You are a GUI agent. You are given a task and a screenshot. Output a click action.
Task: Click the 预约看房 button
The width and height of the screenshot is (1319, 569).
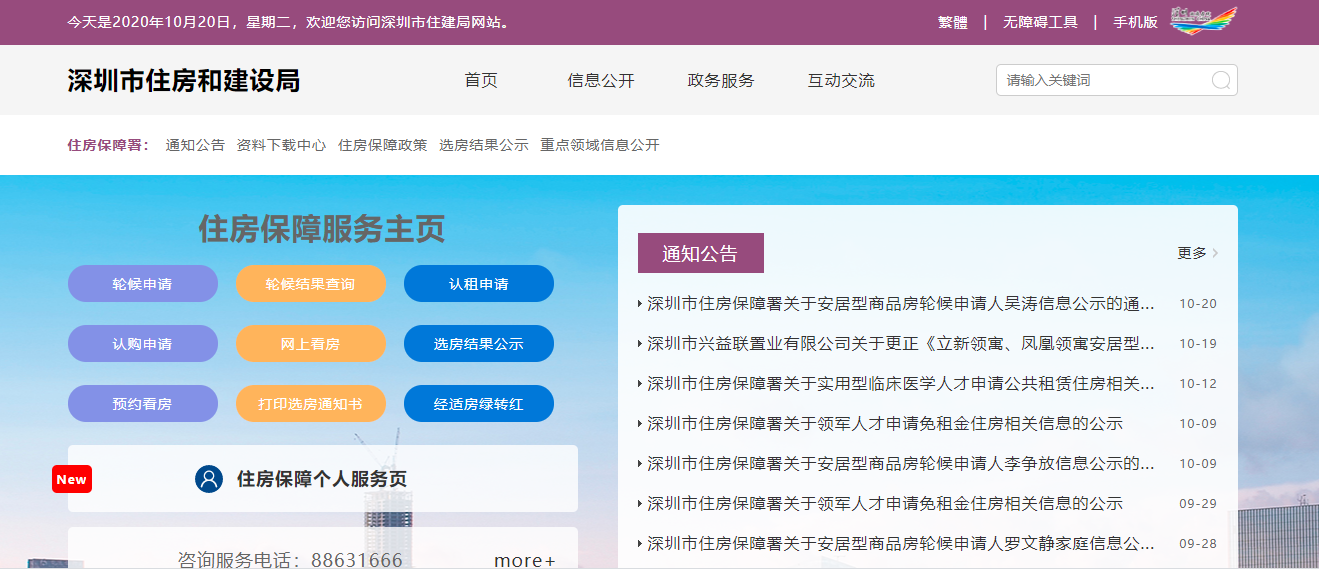tap(143, 403)
